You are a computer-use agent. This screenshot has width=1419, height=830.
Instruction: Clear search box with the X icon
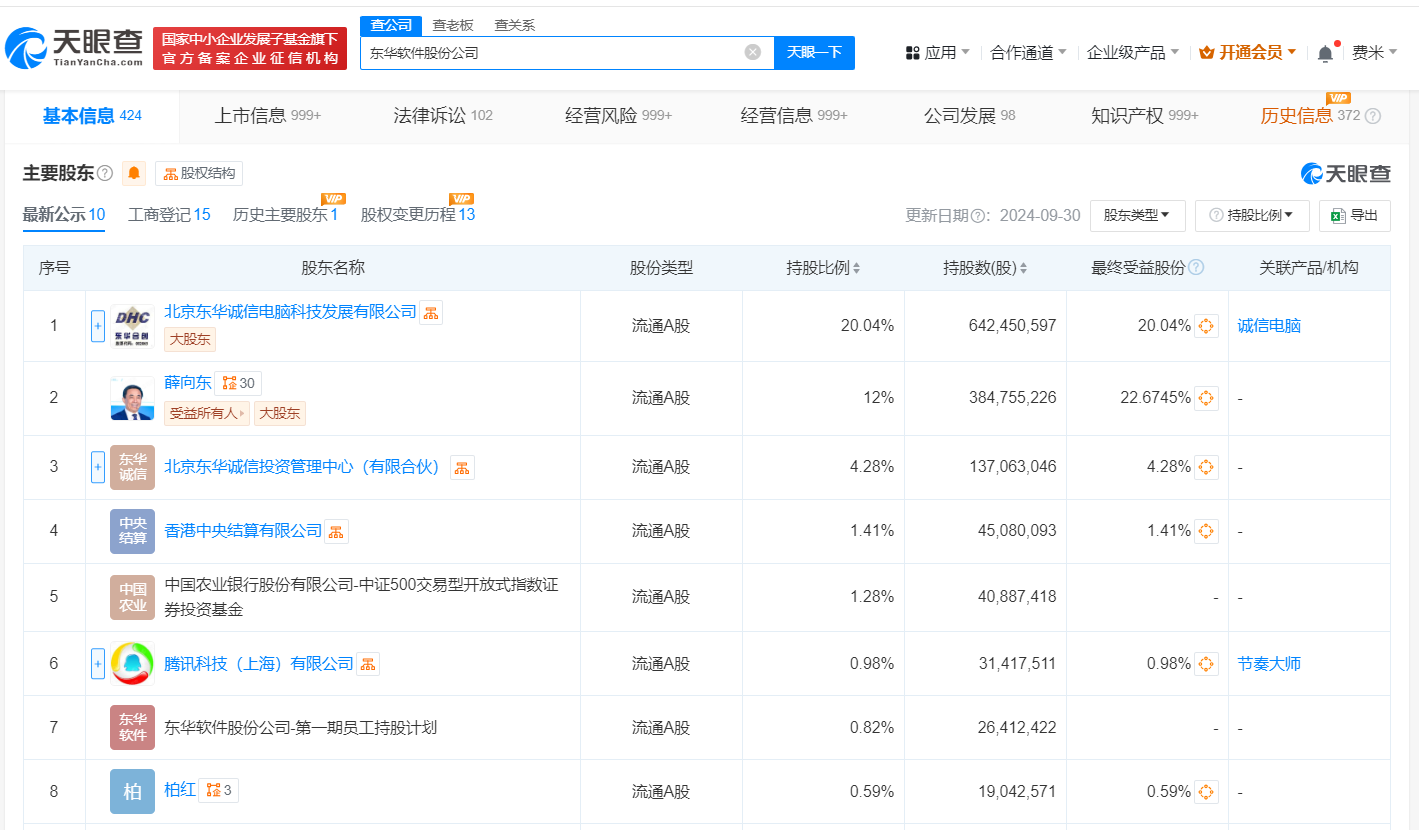[x=753, y=52]
